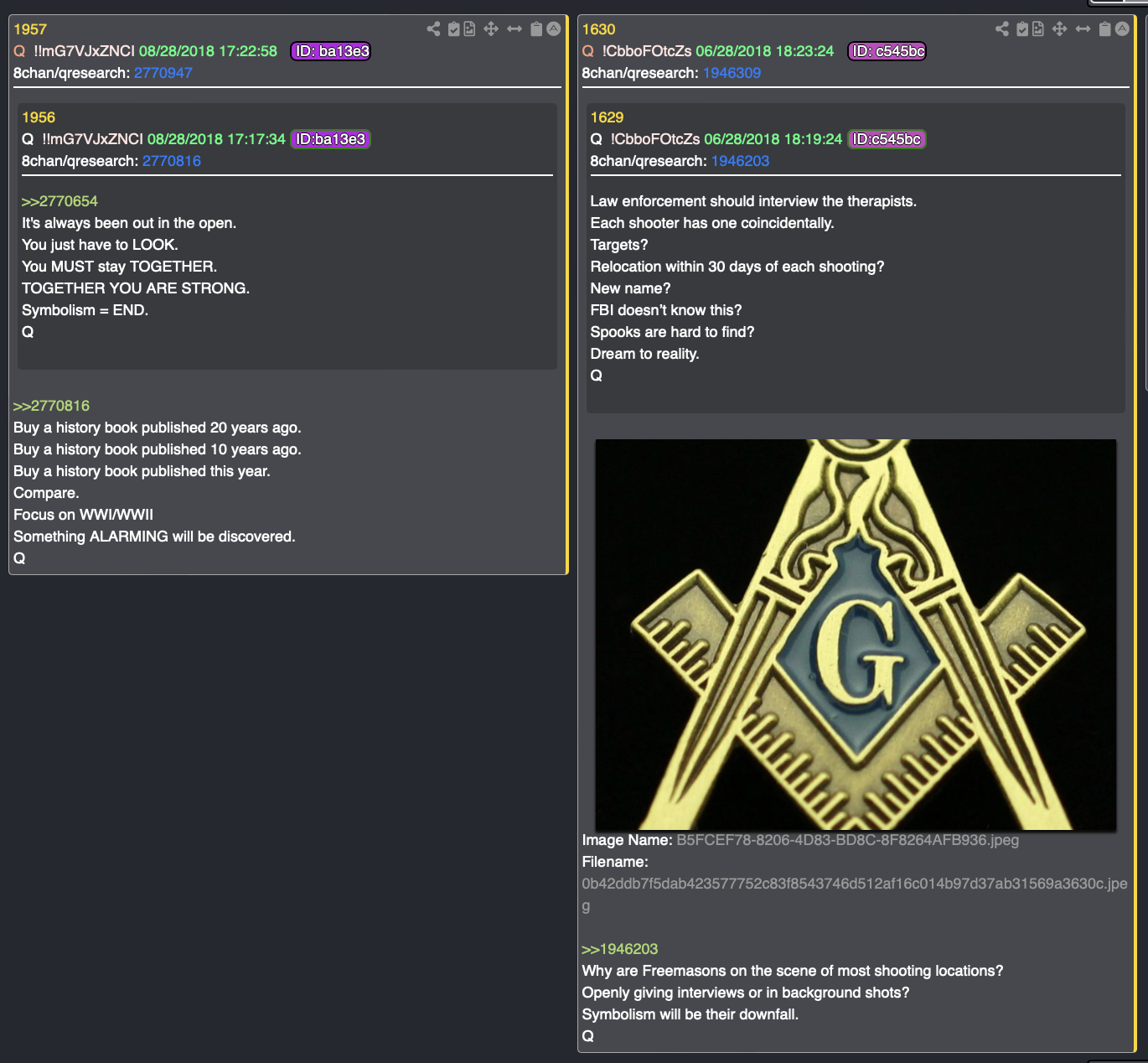1148x1063 pixels.
Task: Click 'TOGETHER YOU ARE STRONG.' line
Action: (x=136, y=288)
